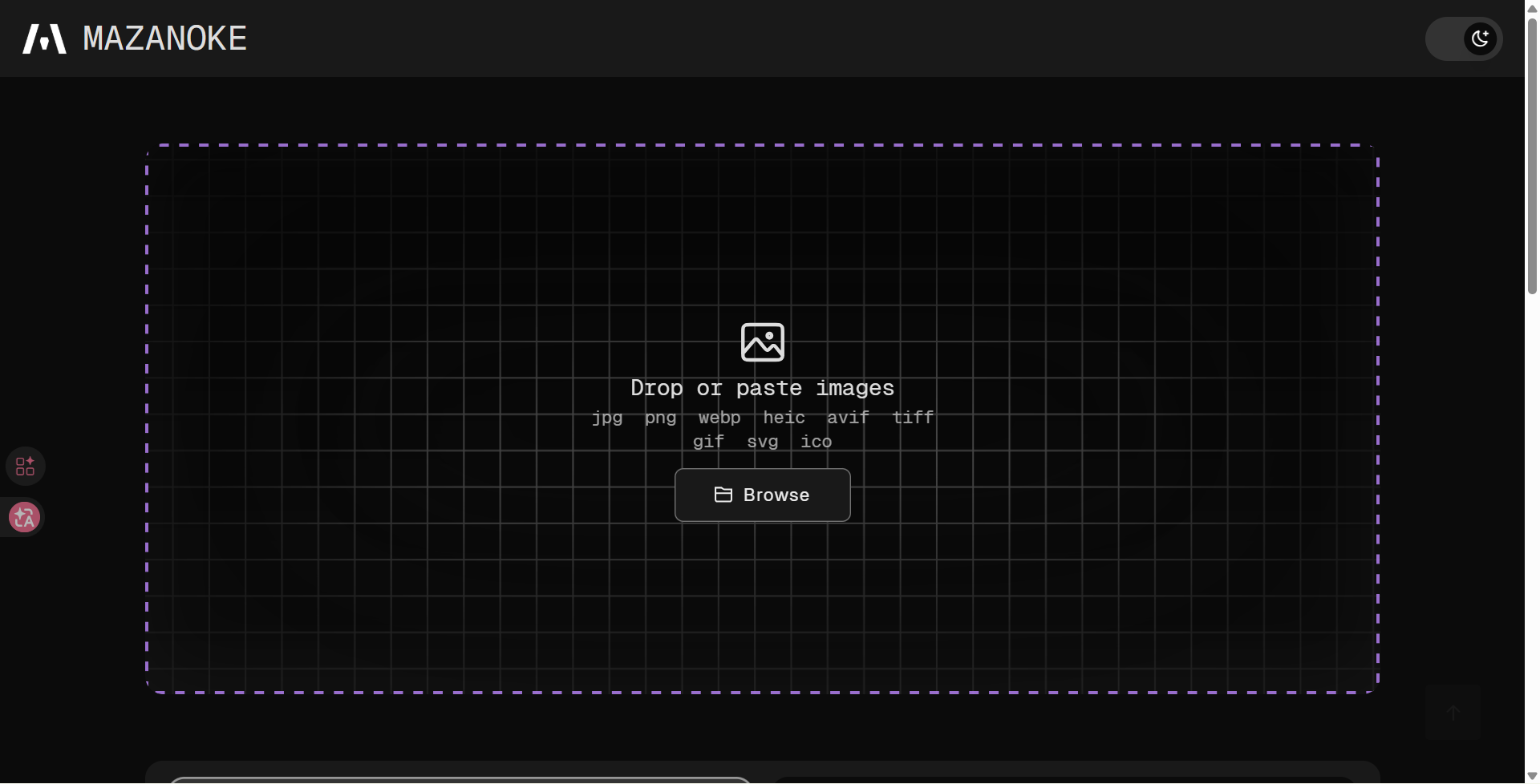Click the scrollbar up arrow
This screenshot has width=1540, height=784.
point(1532,7)
